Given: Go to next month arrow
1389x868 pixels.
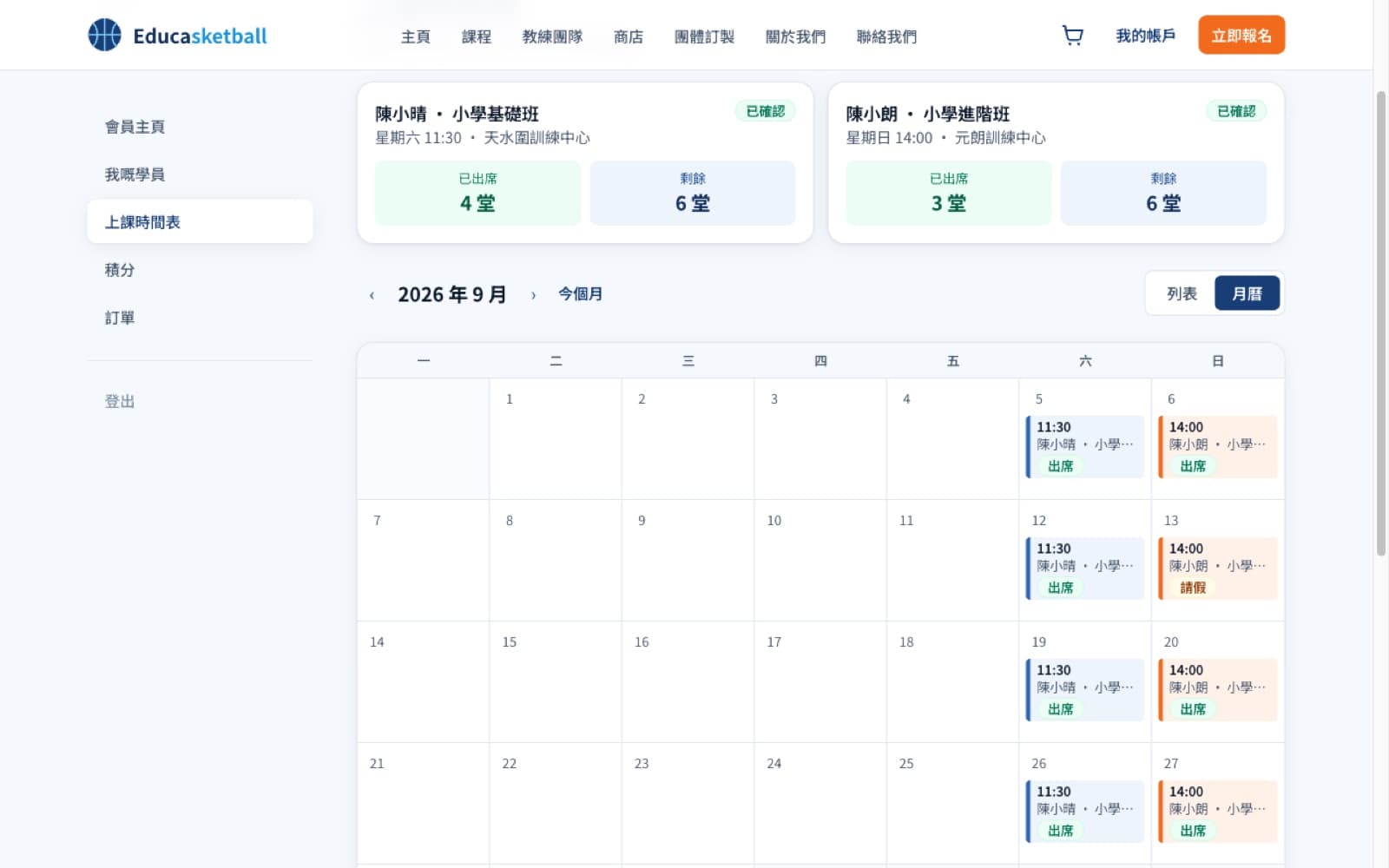Looking at the screenshot, I should [x=533, y=295].
